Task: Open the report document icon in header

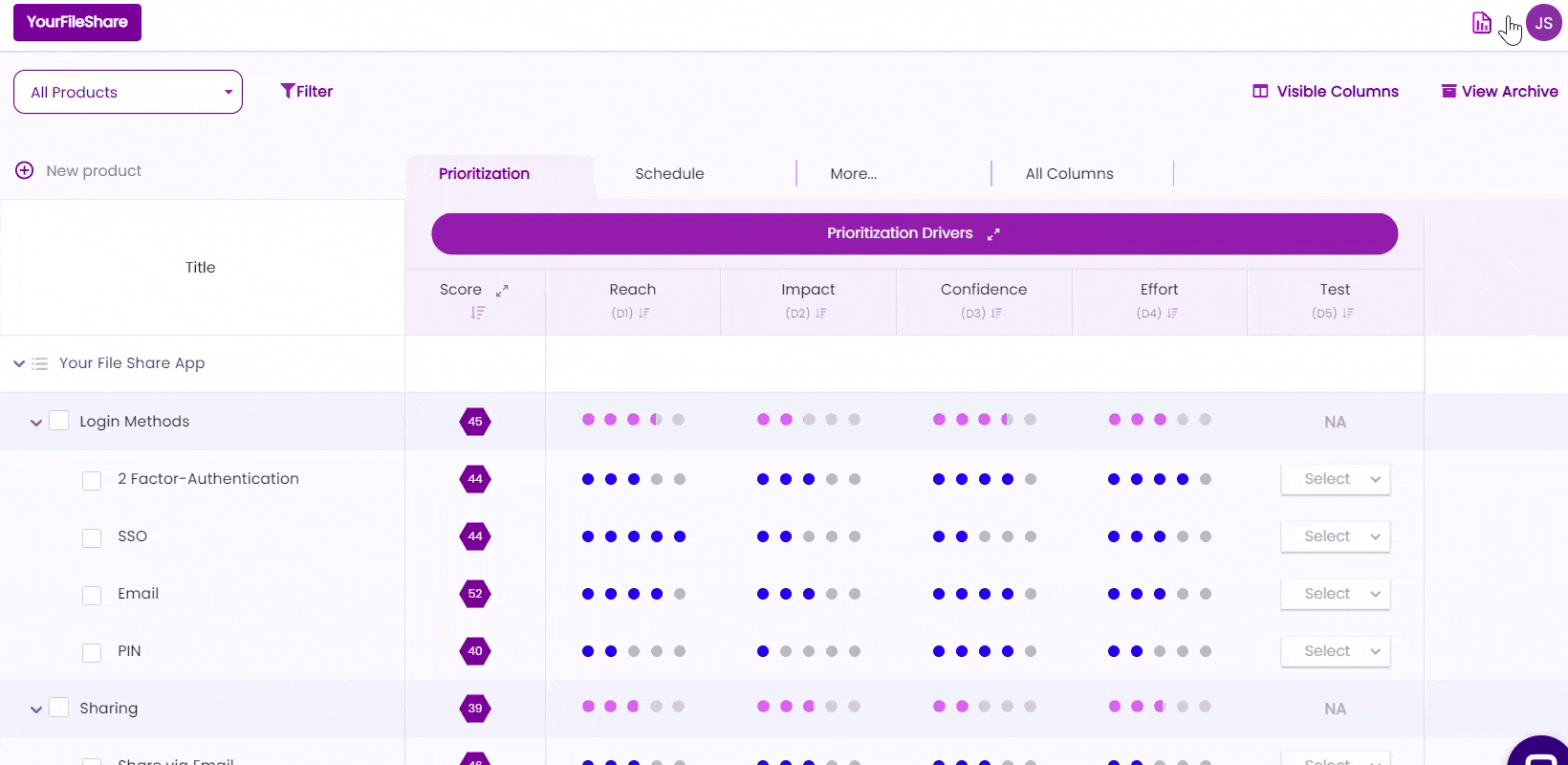Action: [x=1482, y=23]
